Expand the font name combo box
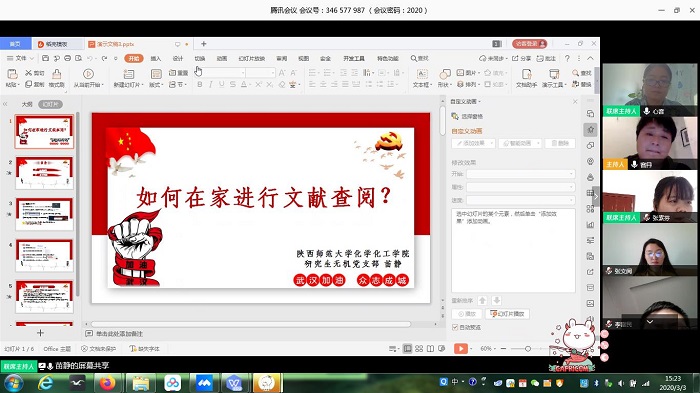 click(221, 72)
